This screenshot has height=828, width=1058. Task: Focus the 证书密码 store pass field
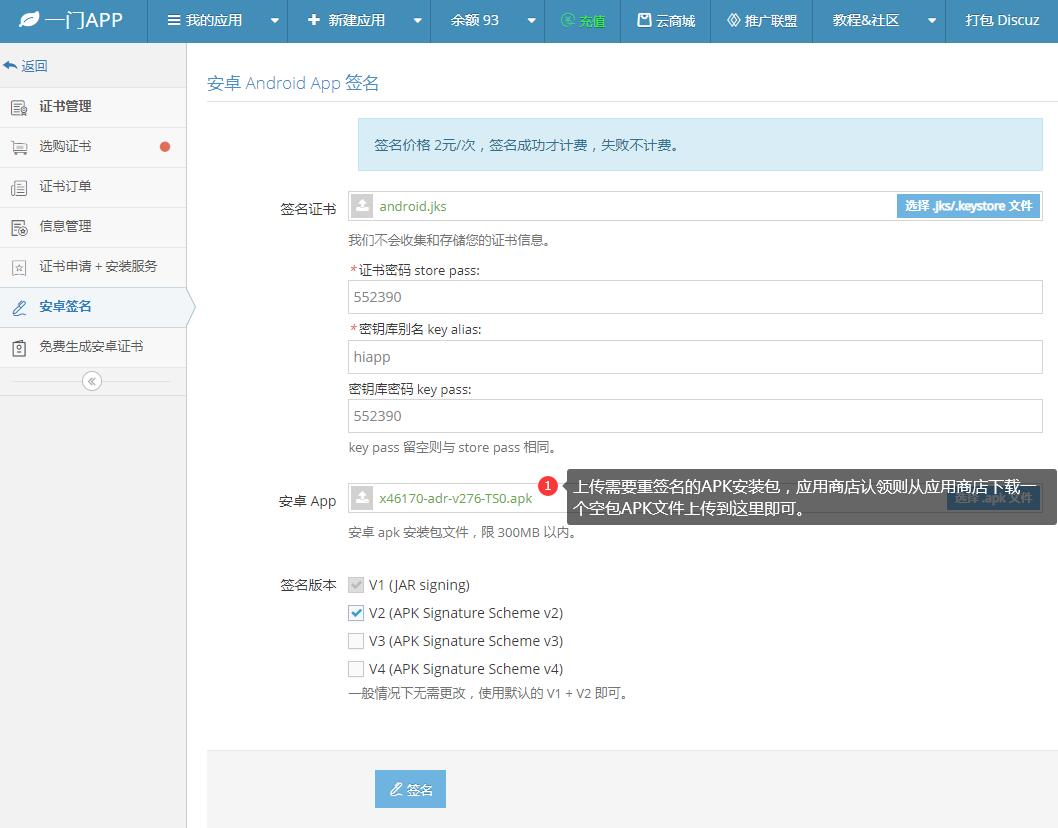(695, 297)
